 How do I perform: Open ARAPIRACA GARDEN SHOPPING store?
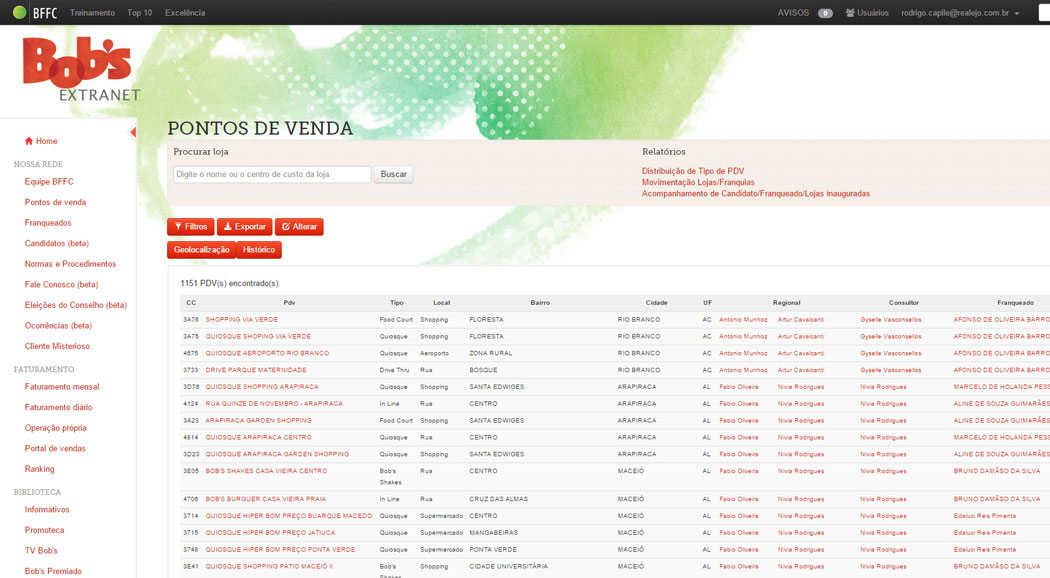coord(258,421)
